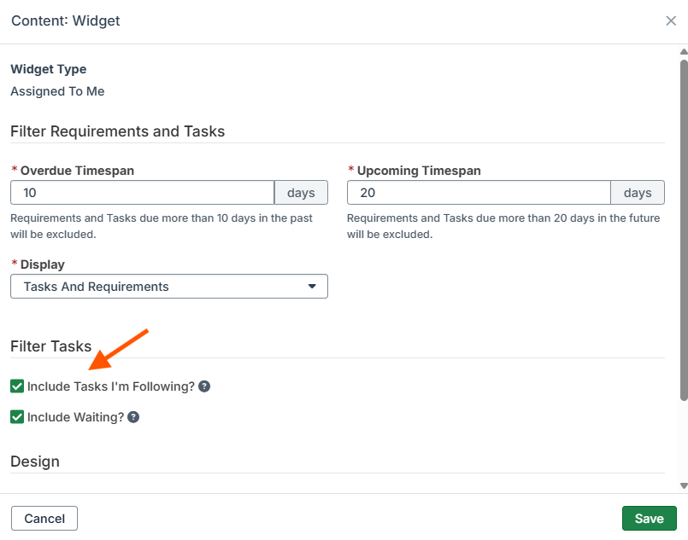Click days unit beside Upcoming Timespan
Viewport: 688px width, 540px height.
pos(638,193)
